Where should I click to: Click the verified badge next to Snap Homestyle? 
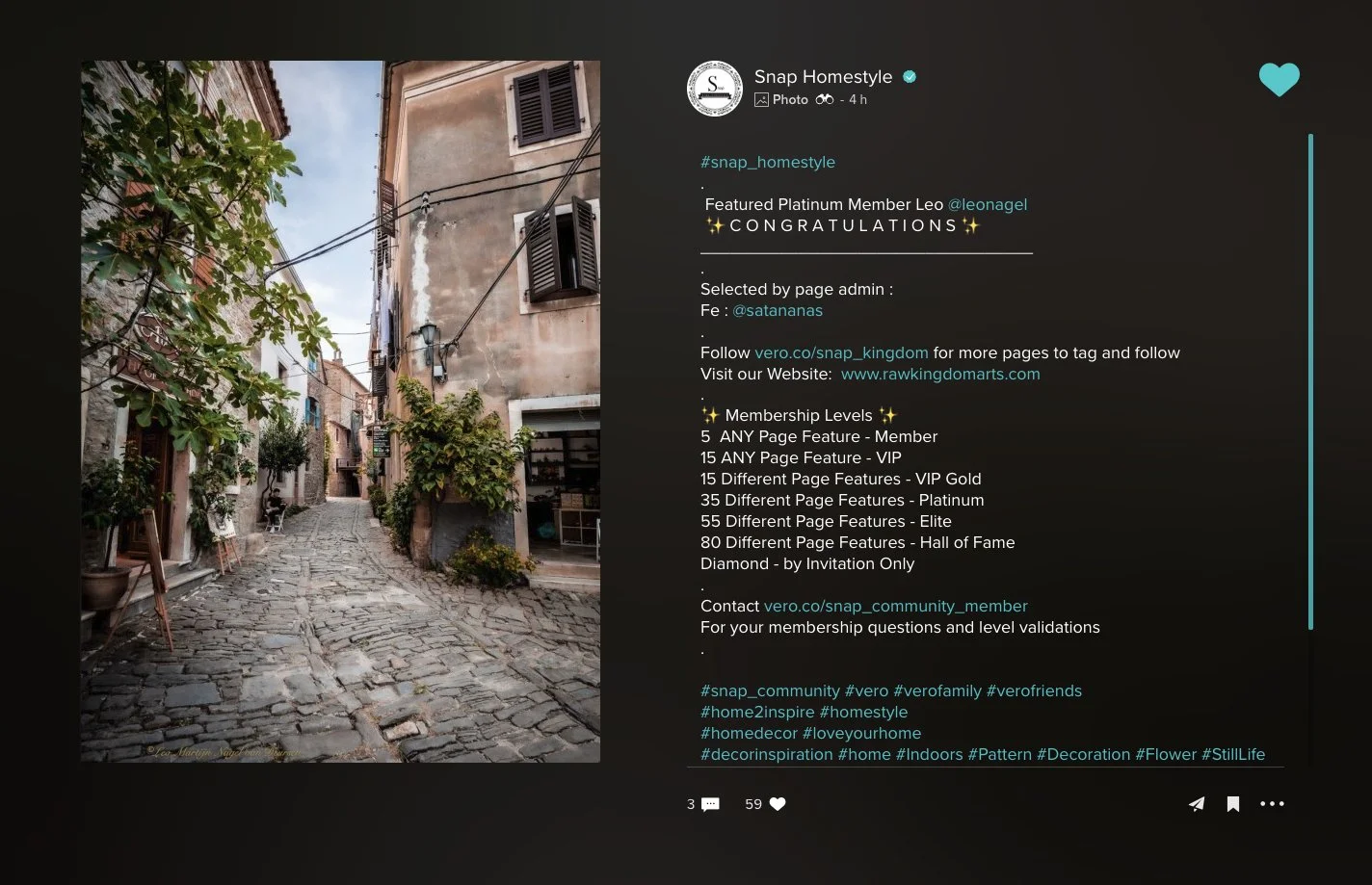(909, 77)
